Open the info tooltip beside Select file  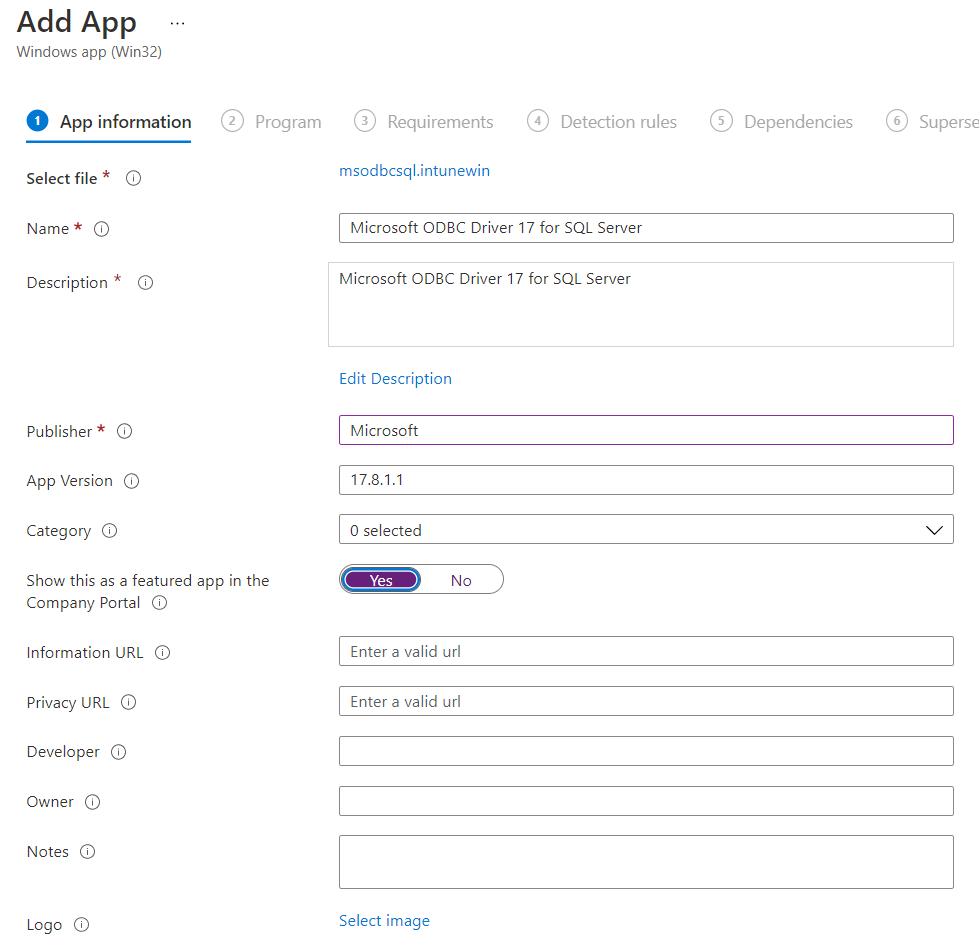click(133, 179)
